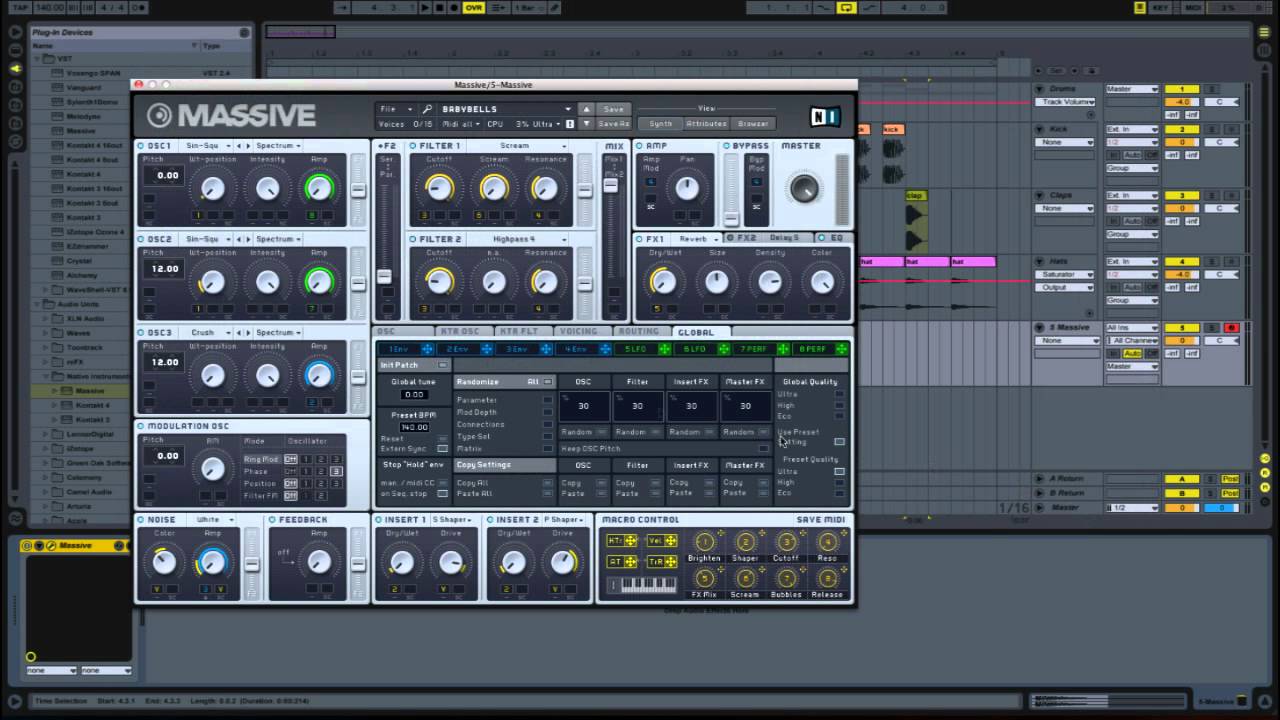The image size is (1280, 720).
Task: Open the Massive File menu dropdown
Action: 394,109
